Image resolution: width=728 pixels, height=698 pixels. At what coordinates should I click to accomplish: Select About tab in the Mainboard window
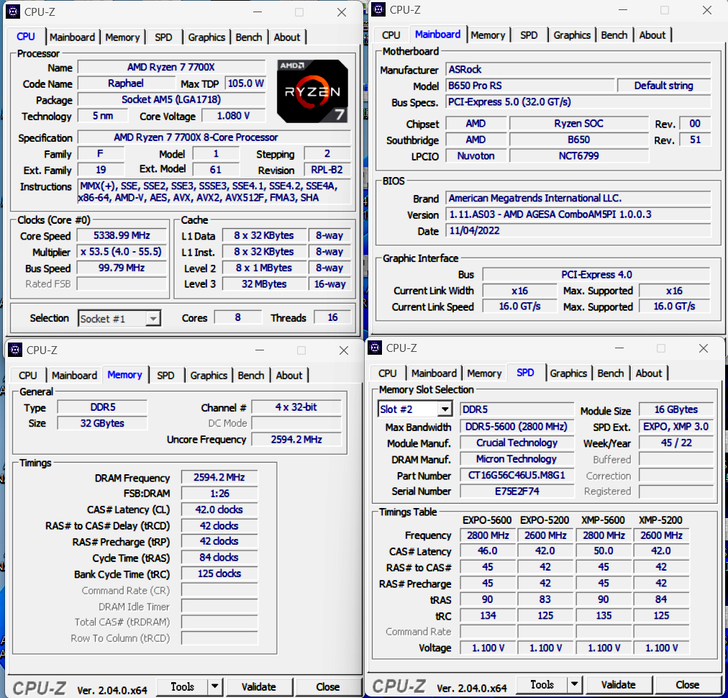[652, 35]
